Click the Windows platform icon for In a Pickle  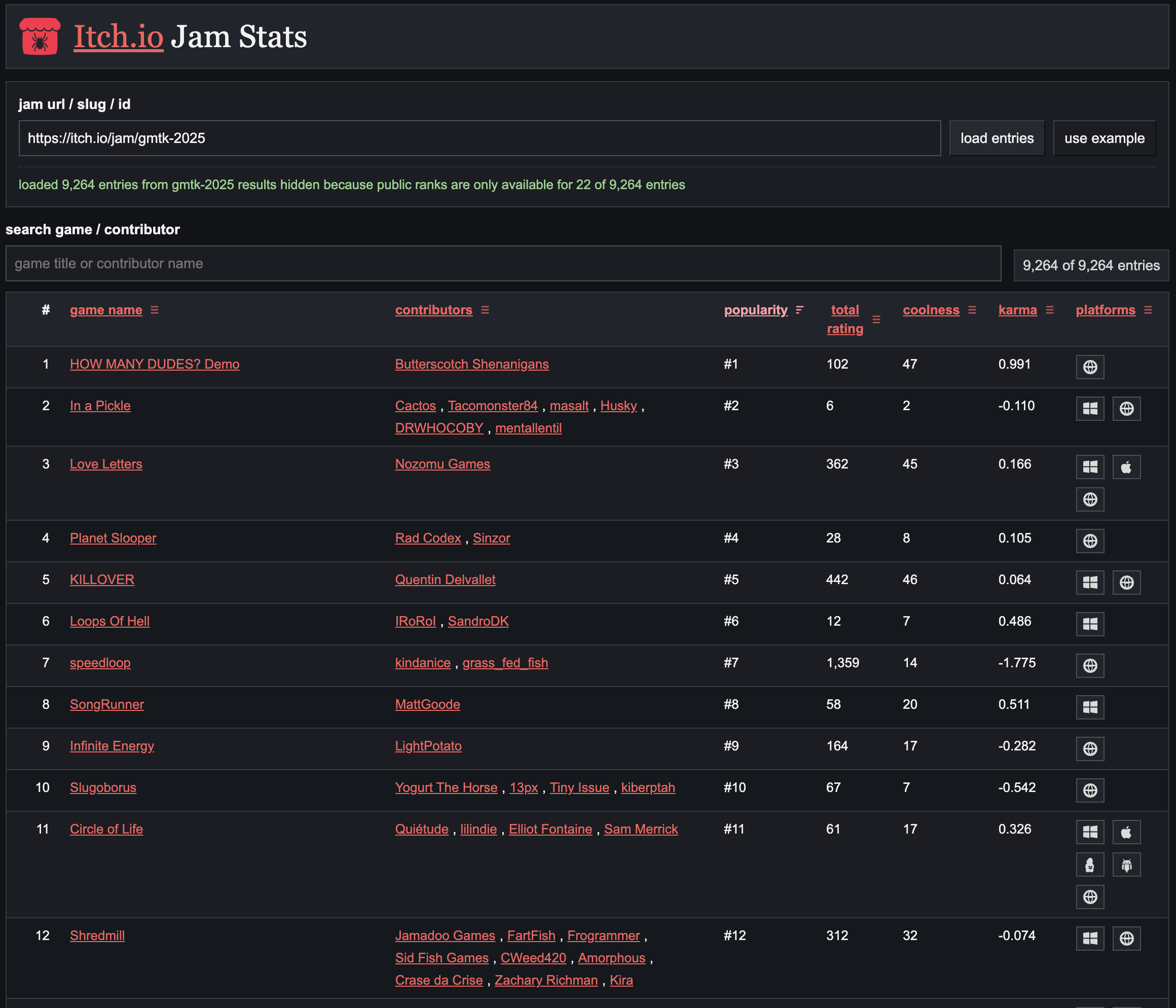1090,408
